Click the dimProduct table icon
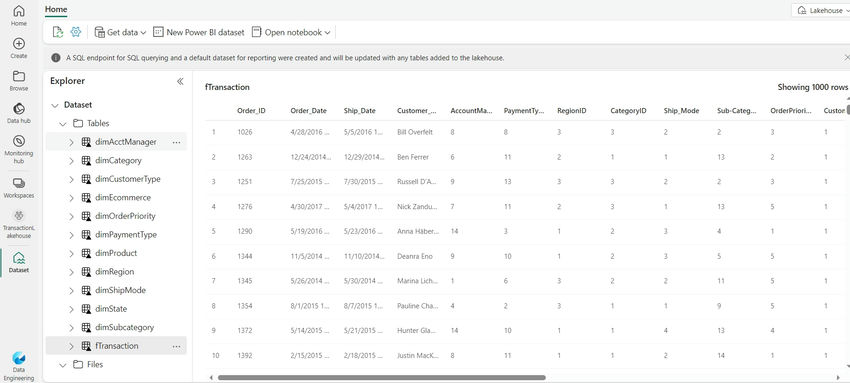Screen dimensions: 850x383 coord(86,253)
